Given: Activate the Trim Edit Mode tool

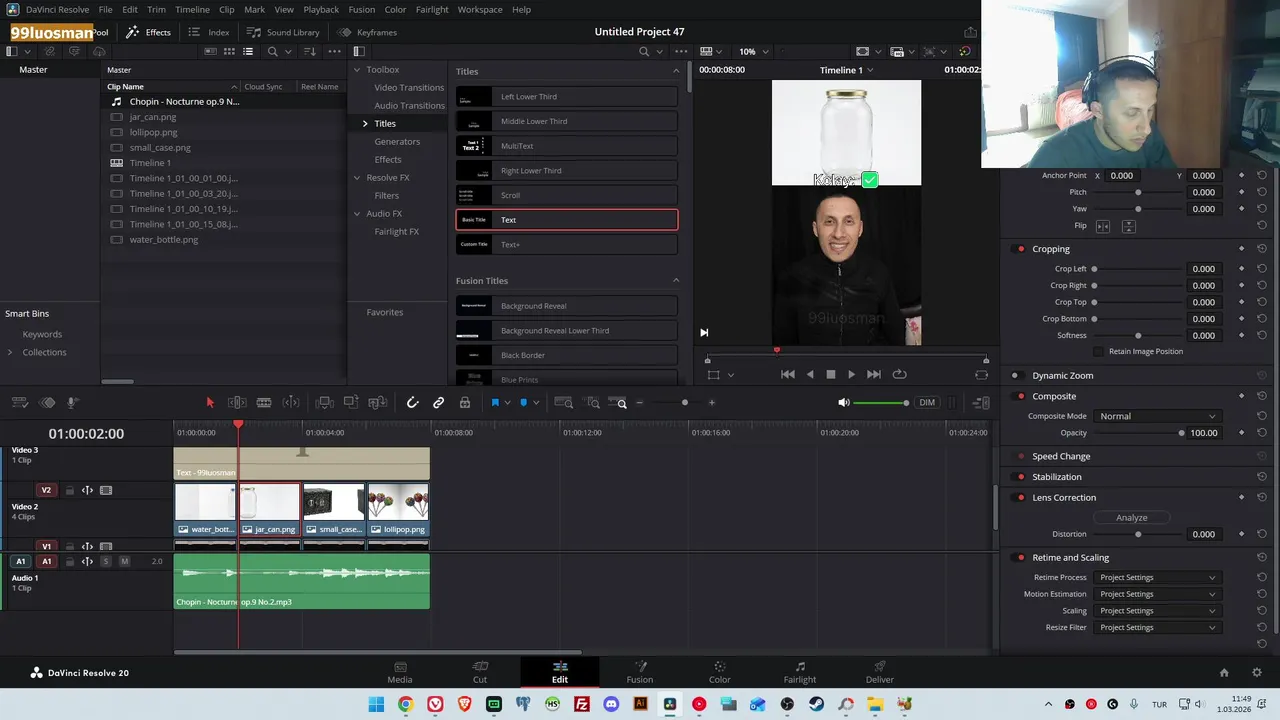Looking at the screenshot, I should coord(237,402).
